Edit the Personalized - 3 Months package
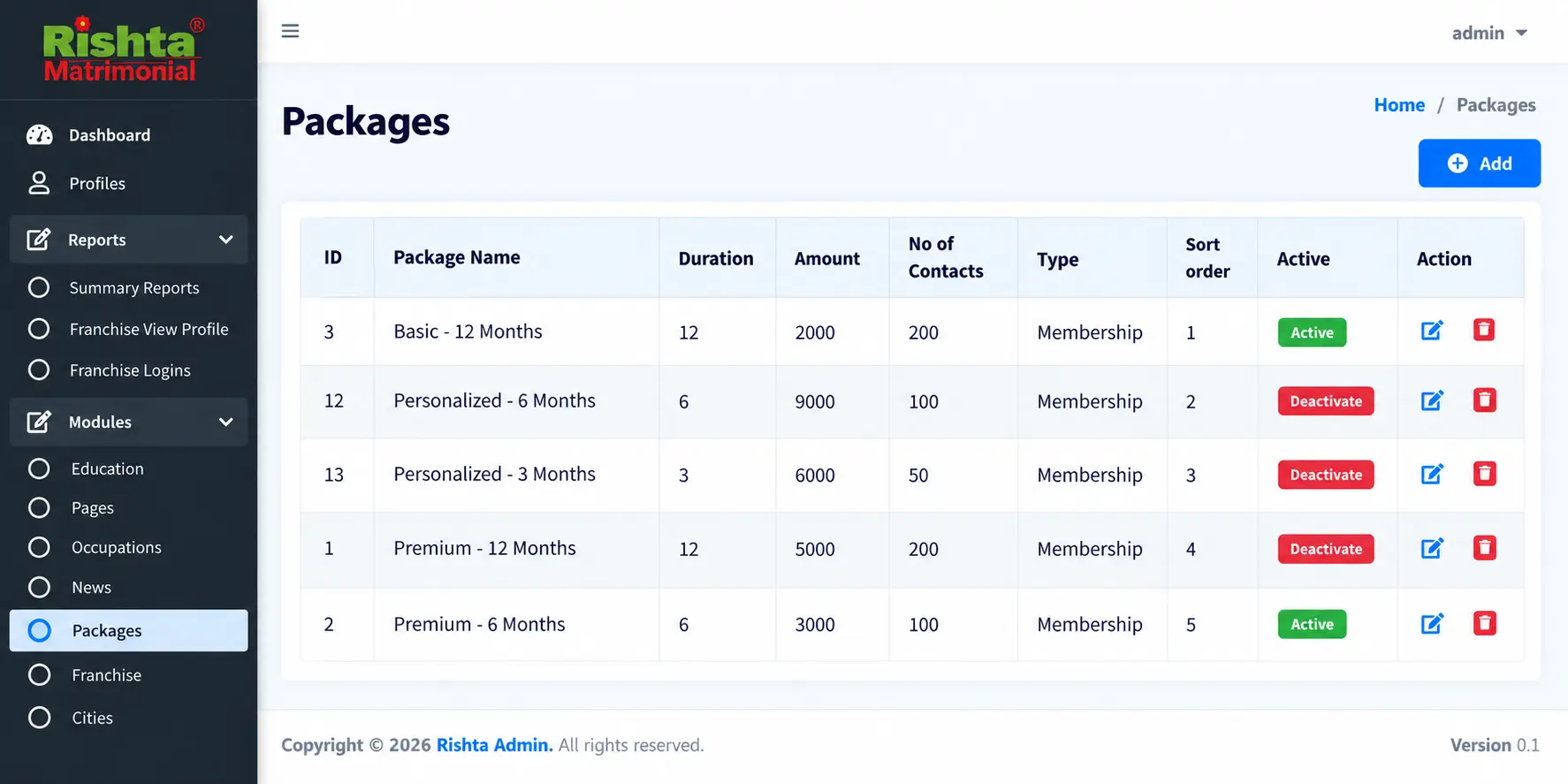 [1432, 474]
